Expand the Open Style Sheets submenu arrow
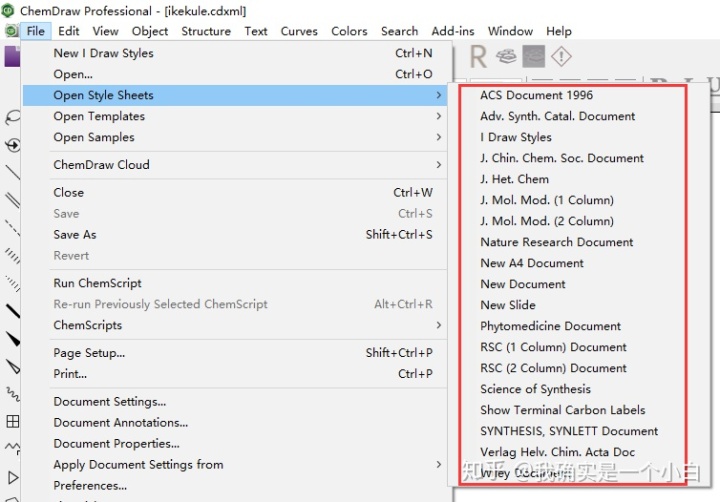The height and width of the screenshot is (502, 720). click(439, 95)
